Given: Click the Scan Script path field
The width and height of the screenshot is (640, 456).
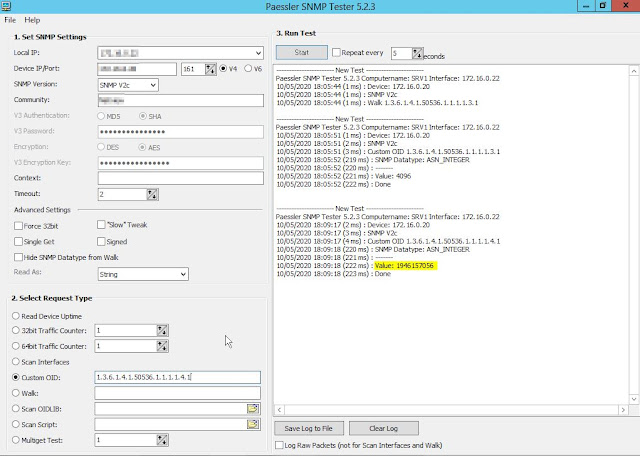Looking at the screenshot, I should 171,425.
